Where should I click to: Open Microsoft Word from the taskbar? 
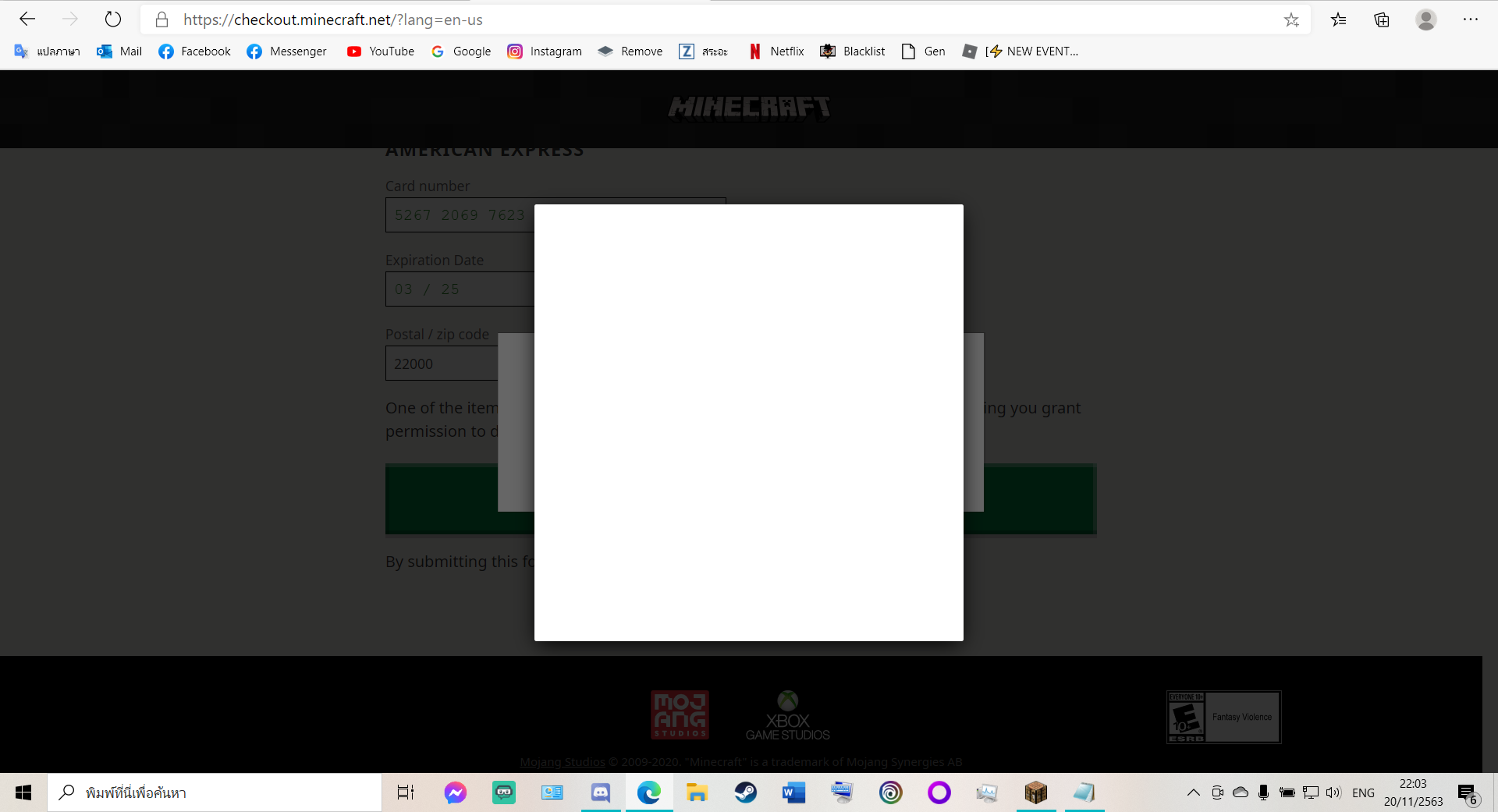pos(794,792)
